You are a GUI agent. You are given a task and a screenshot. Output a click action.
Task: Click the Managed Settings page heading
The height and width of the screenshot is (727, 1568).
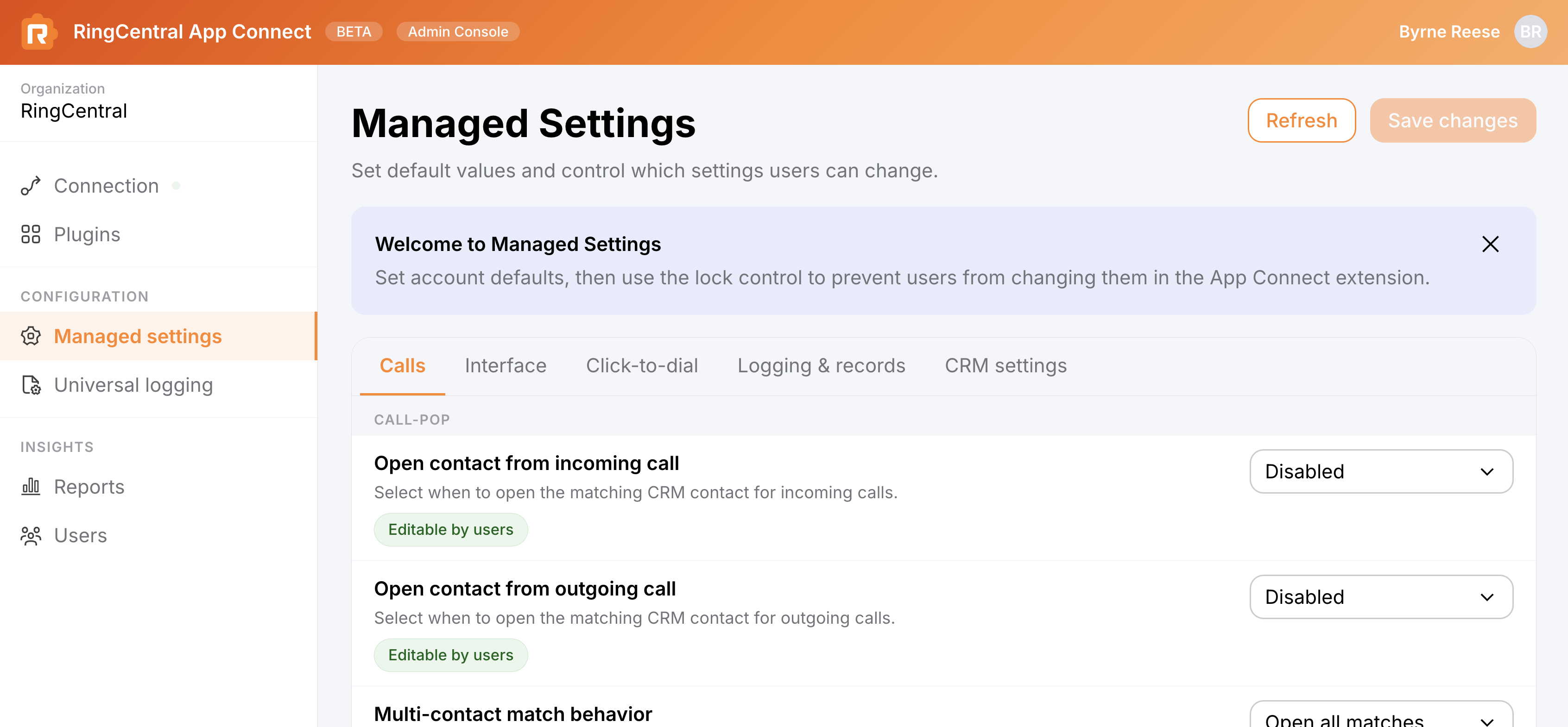[524, 124]
